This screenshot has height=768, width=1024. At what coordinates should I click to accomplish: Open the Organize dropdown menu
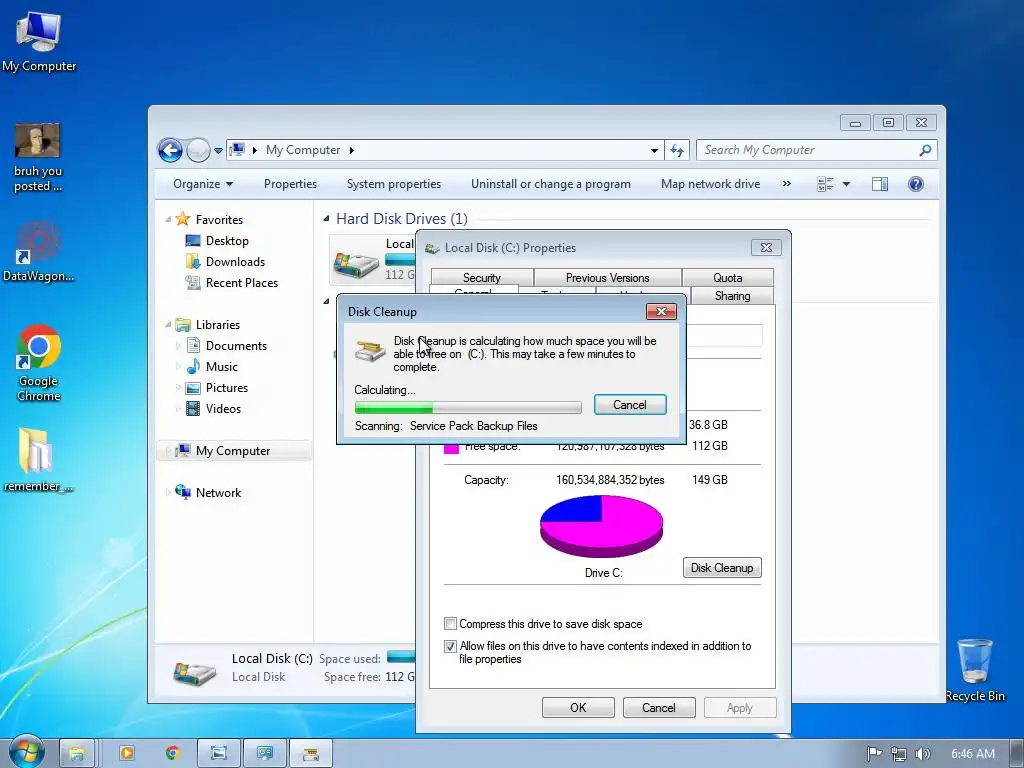[x=203, y=184]
